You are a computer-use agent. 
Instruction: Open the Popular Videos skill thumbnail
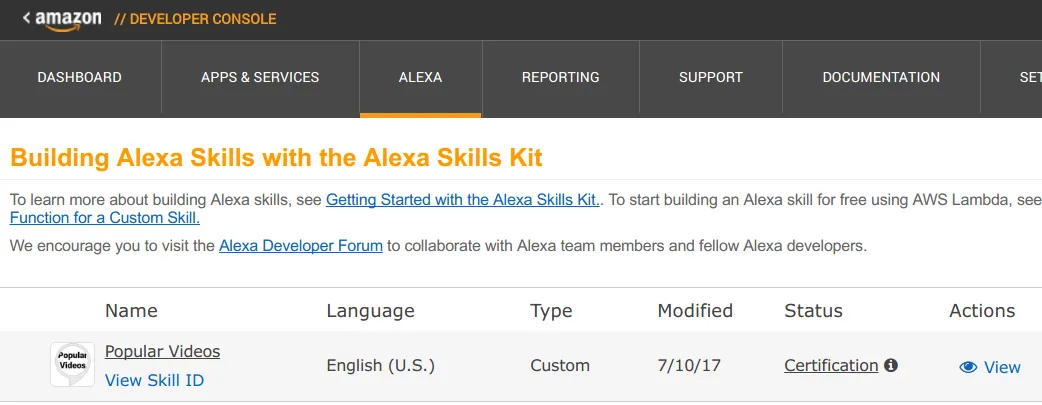pos(72,365)
